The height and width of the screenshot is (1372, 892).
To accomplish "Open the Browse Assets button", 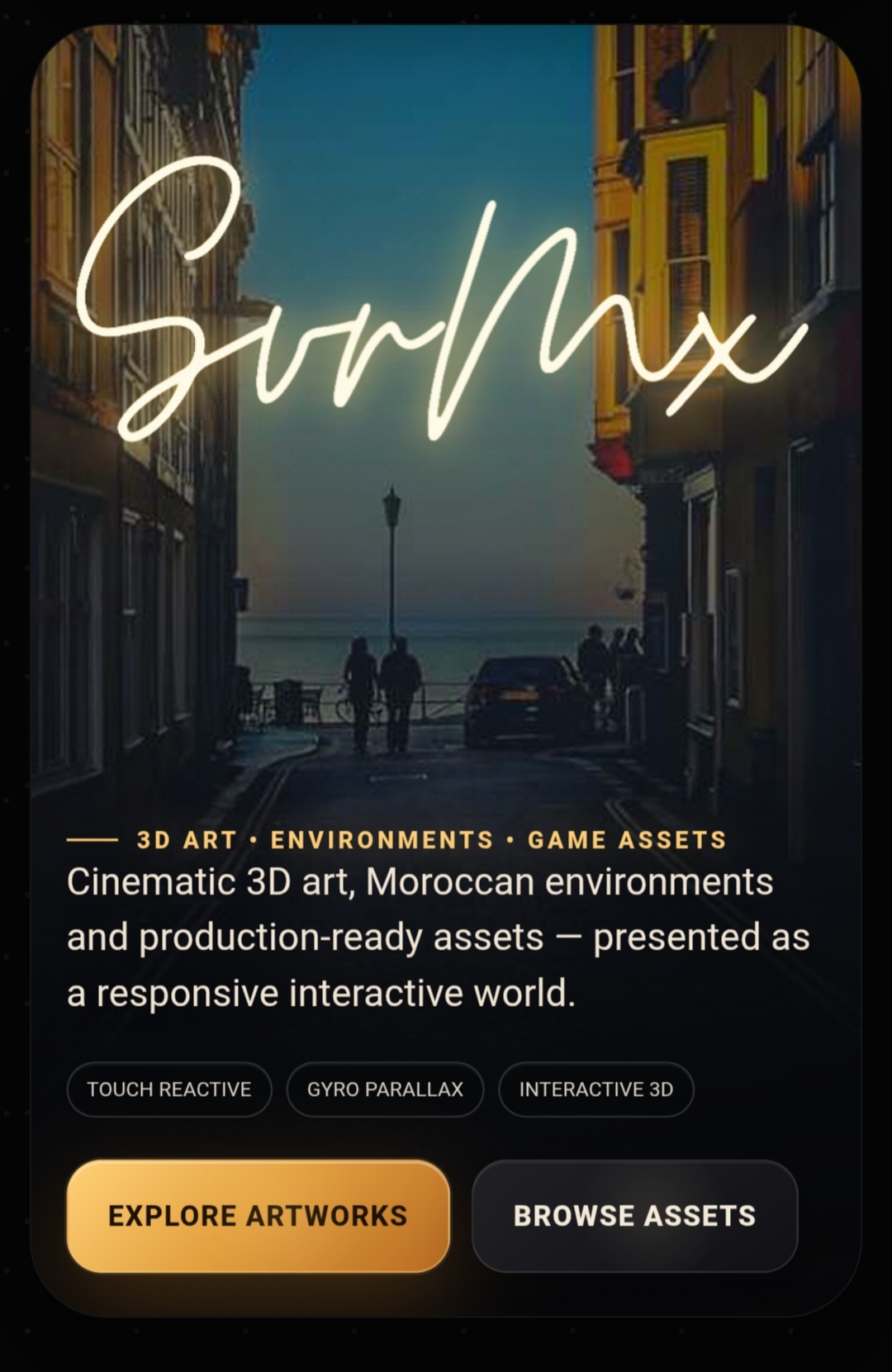I will [634, 1215].
